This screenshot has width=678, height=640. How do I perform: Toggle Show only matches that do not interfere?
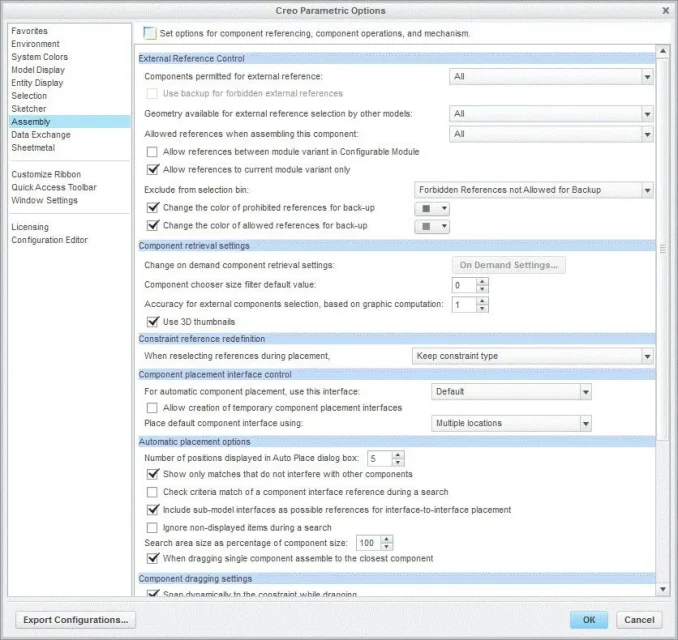point(152,474)
